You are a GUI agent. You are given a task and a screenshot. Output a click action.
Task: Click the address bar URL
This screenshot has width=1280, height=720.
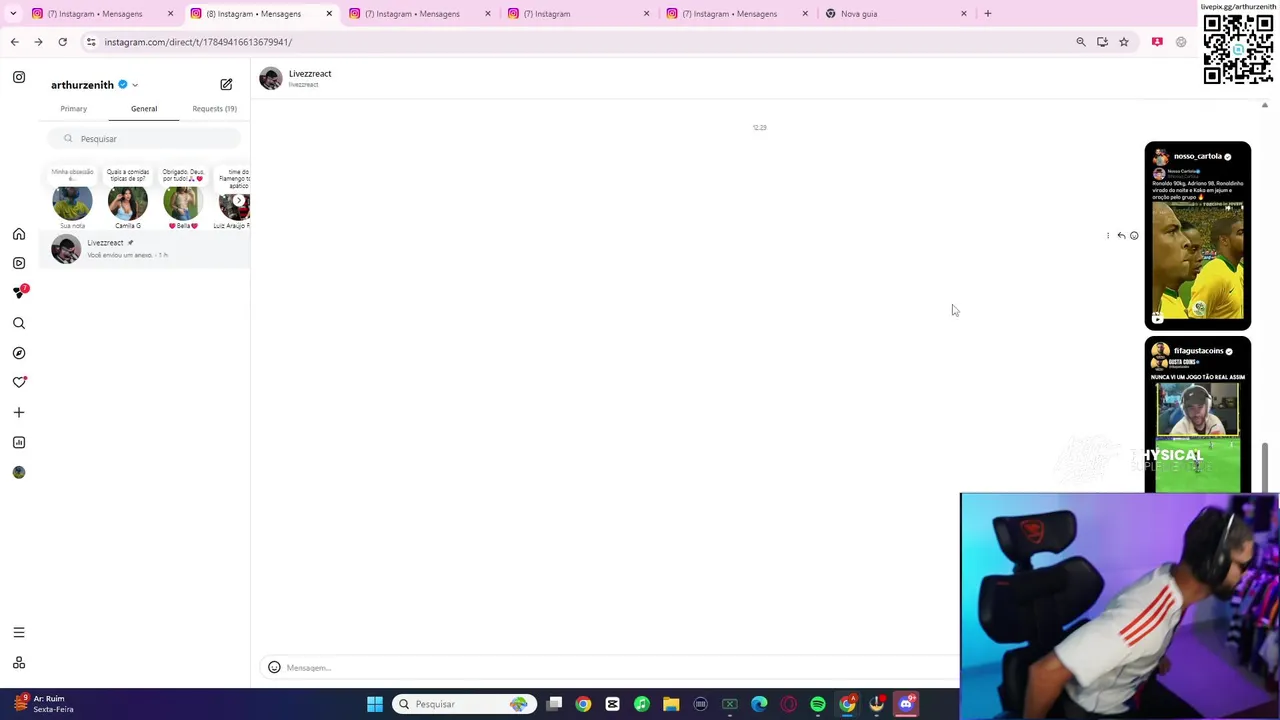click(x=198, y=42)
